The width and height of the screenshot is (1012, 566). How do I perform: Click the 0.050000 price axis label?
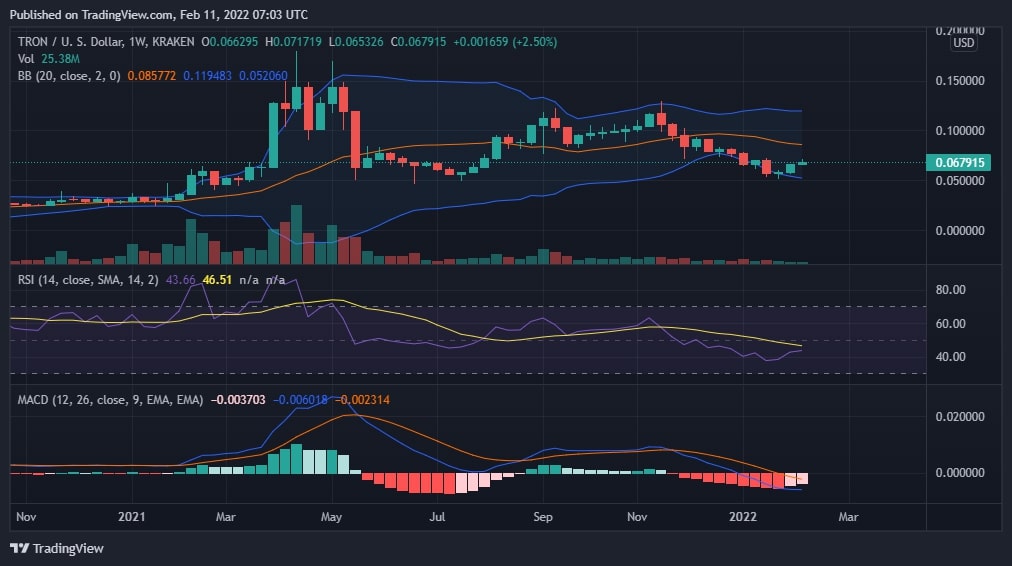[960, 181]
